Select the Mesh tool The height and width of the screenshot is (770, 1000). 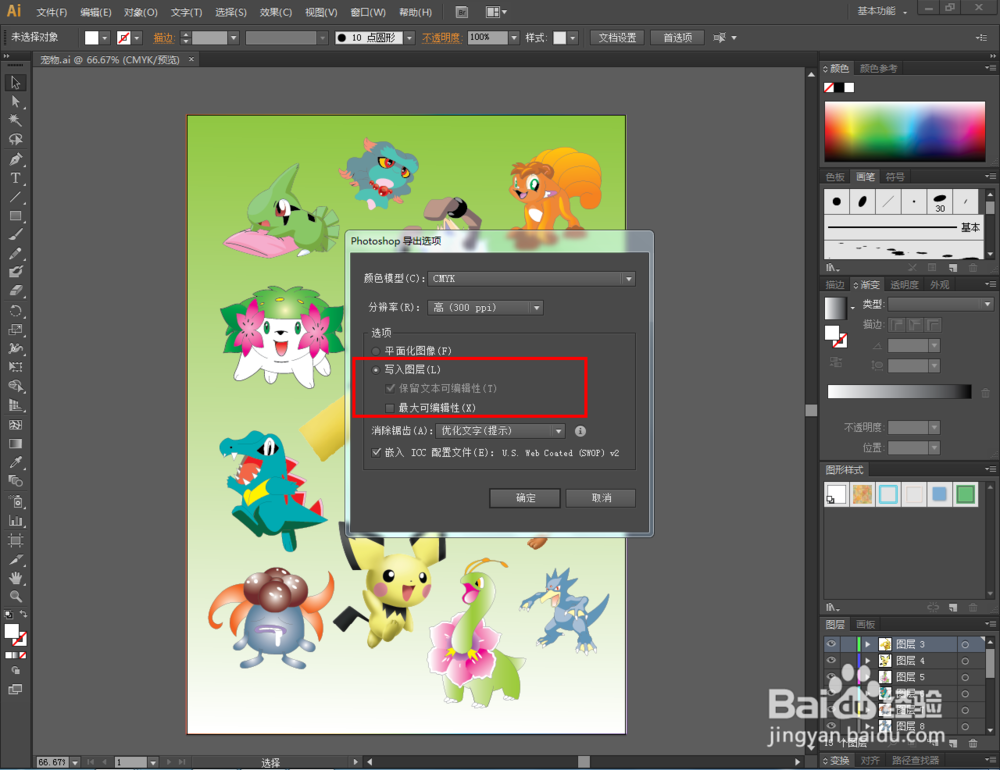point(15,425)
